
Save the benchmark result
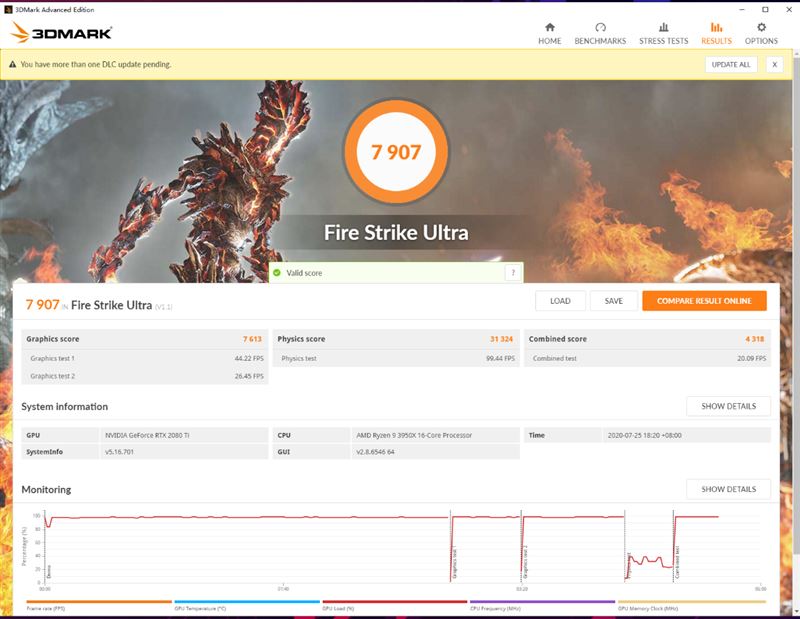[x=613, y=301]
